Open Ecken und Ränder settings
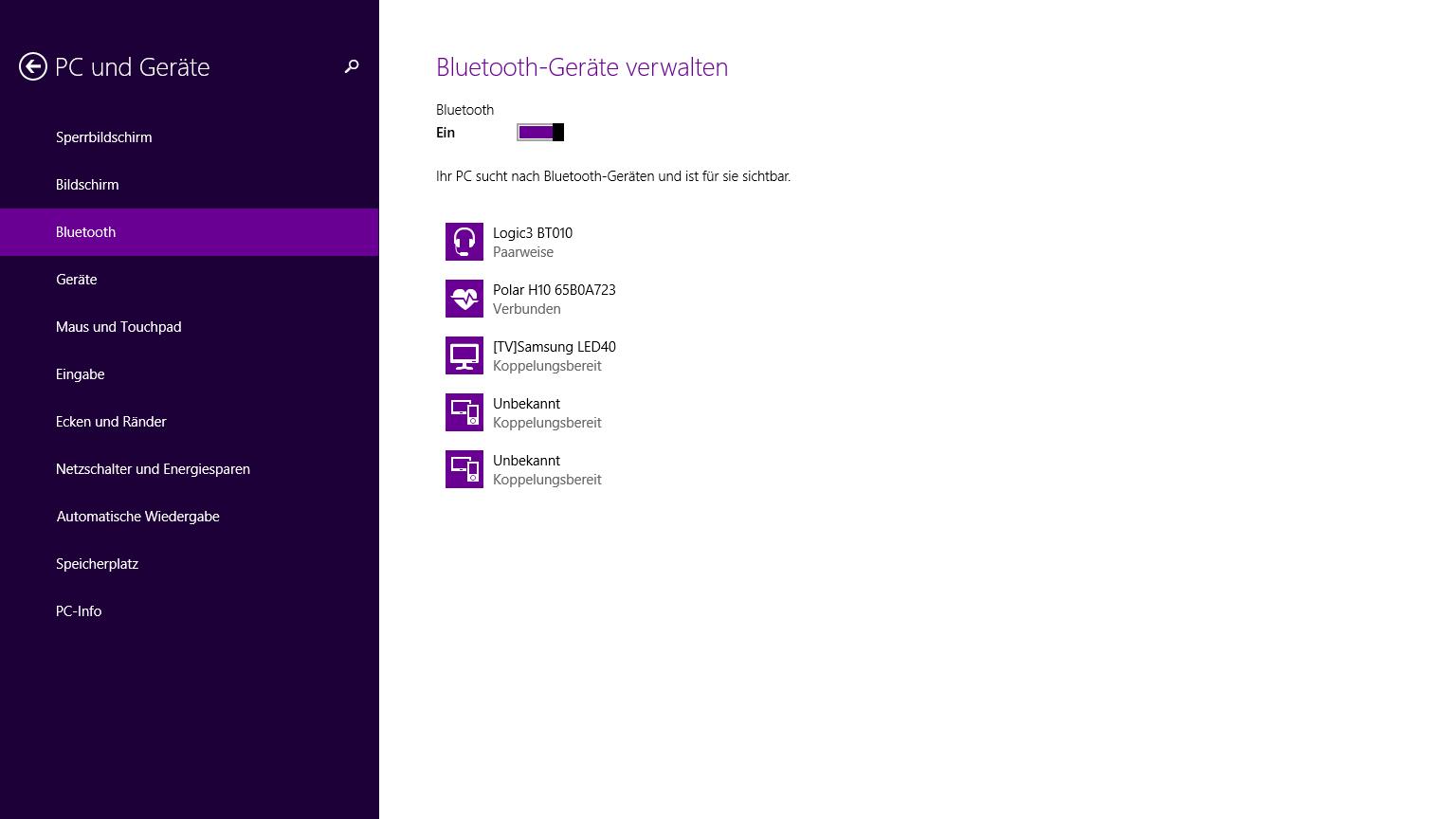 (x=190, y=422)
